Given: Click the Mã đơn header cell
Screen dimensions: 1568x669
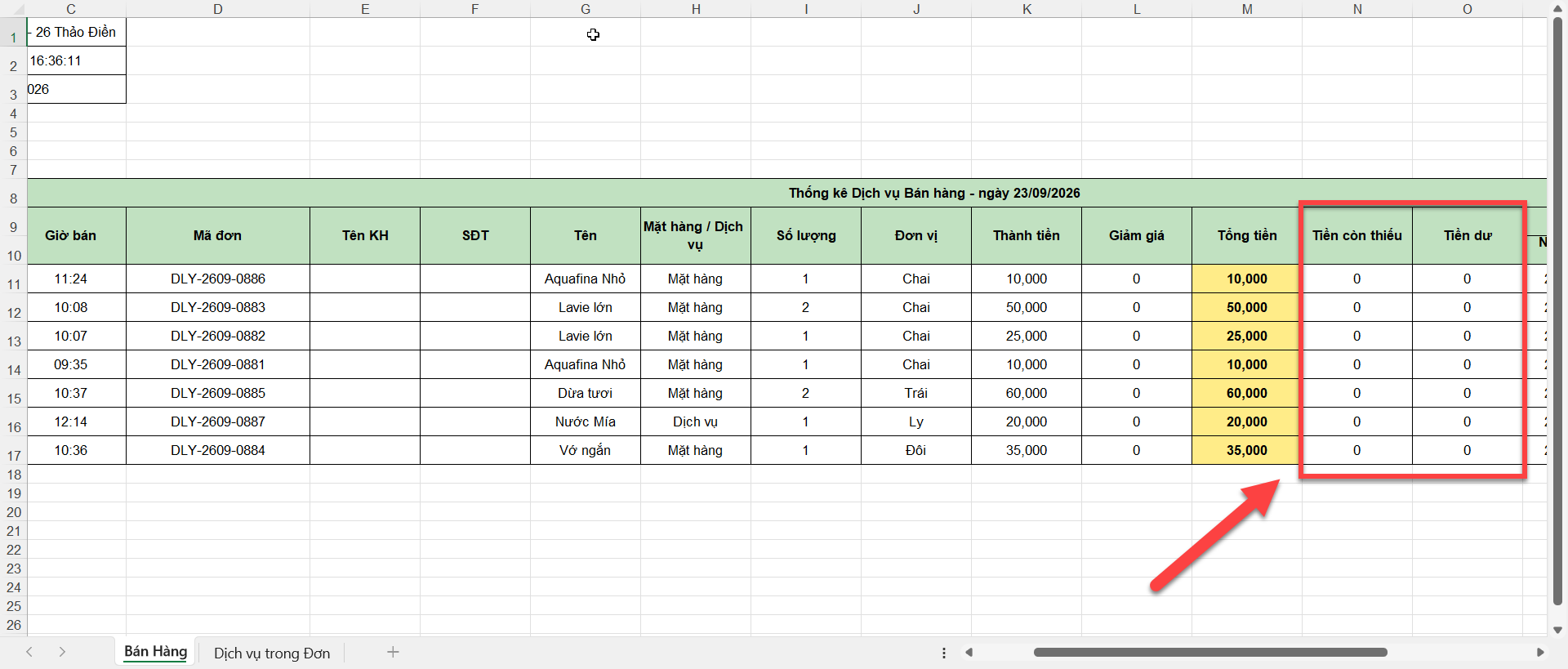Looking at the screenshot, I should tap(218, 235).
